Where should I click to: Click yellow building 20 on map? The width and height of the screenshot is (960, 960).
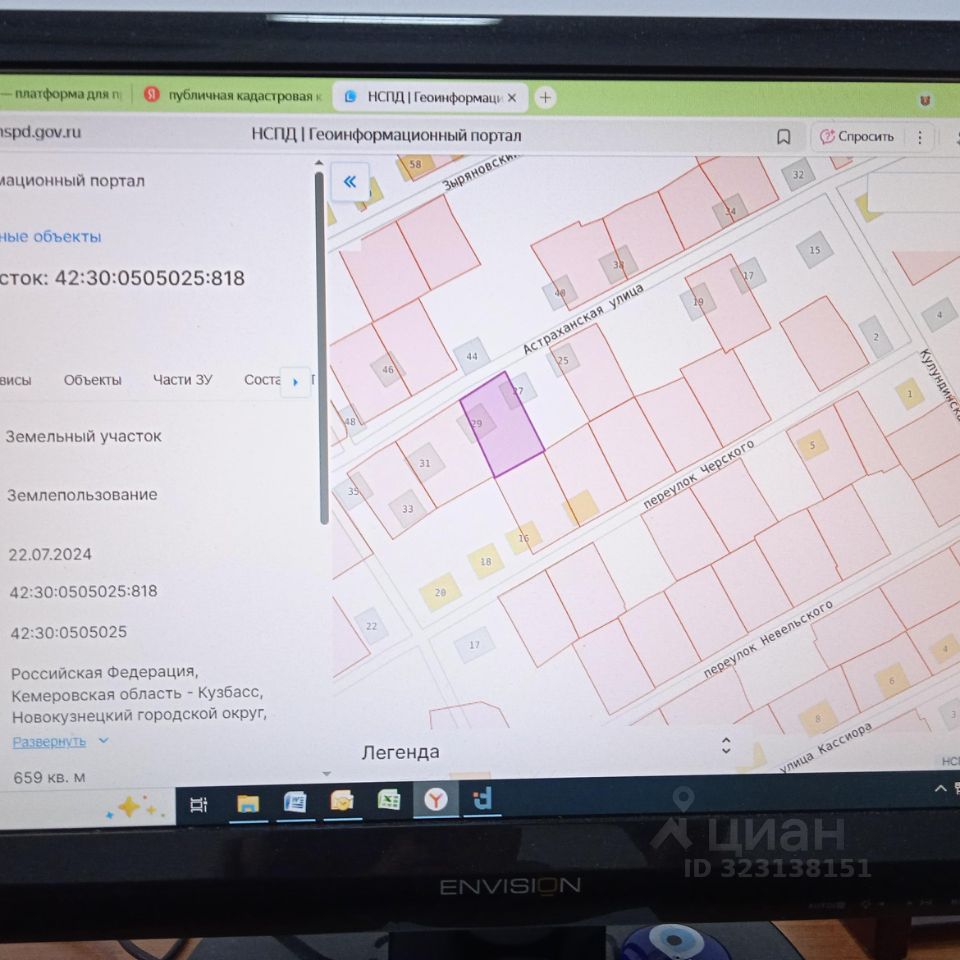pyautogui.click(x=440, y=592)
